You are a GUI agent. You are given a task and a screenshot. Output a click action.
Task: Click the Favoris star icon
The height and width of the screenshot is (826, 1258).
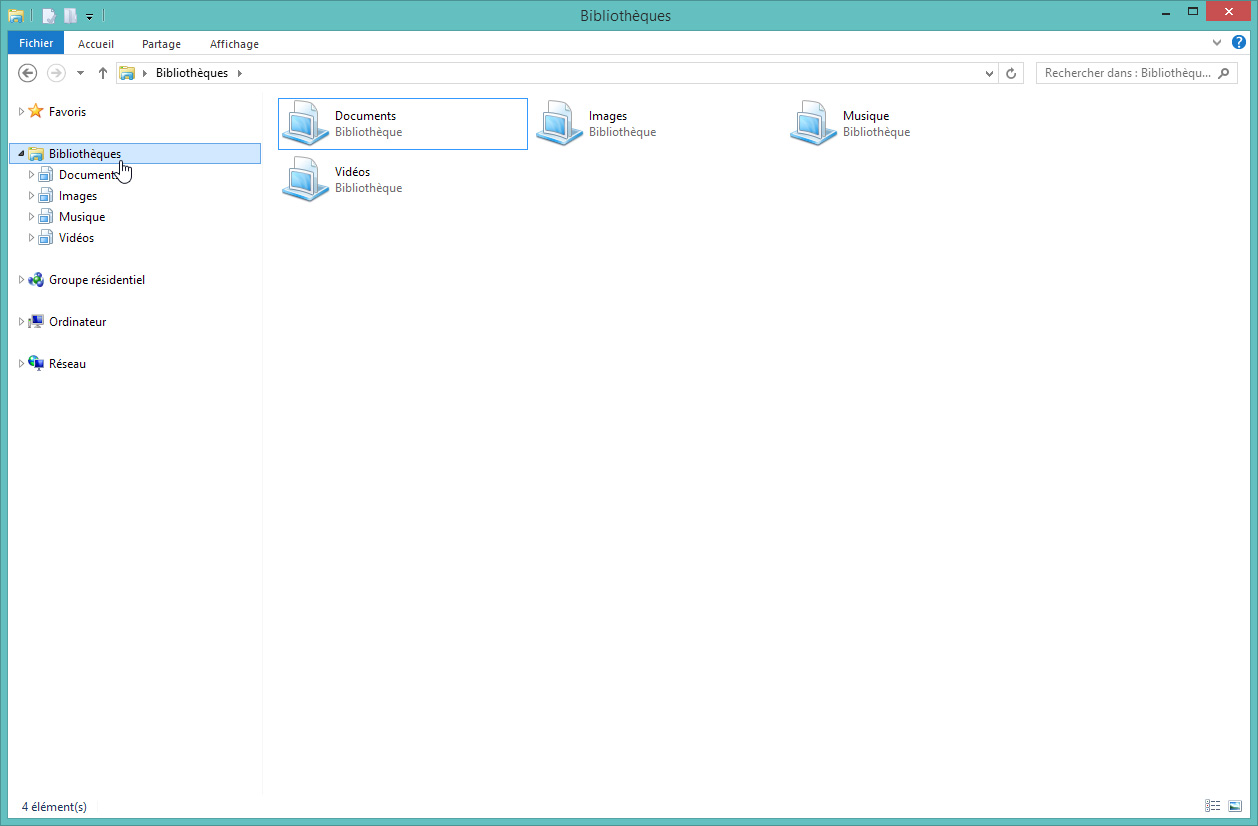click(x=36, y=111)
